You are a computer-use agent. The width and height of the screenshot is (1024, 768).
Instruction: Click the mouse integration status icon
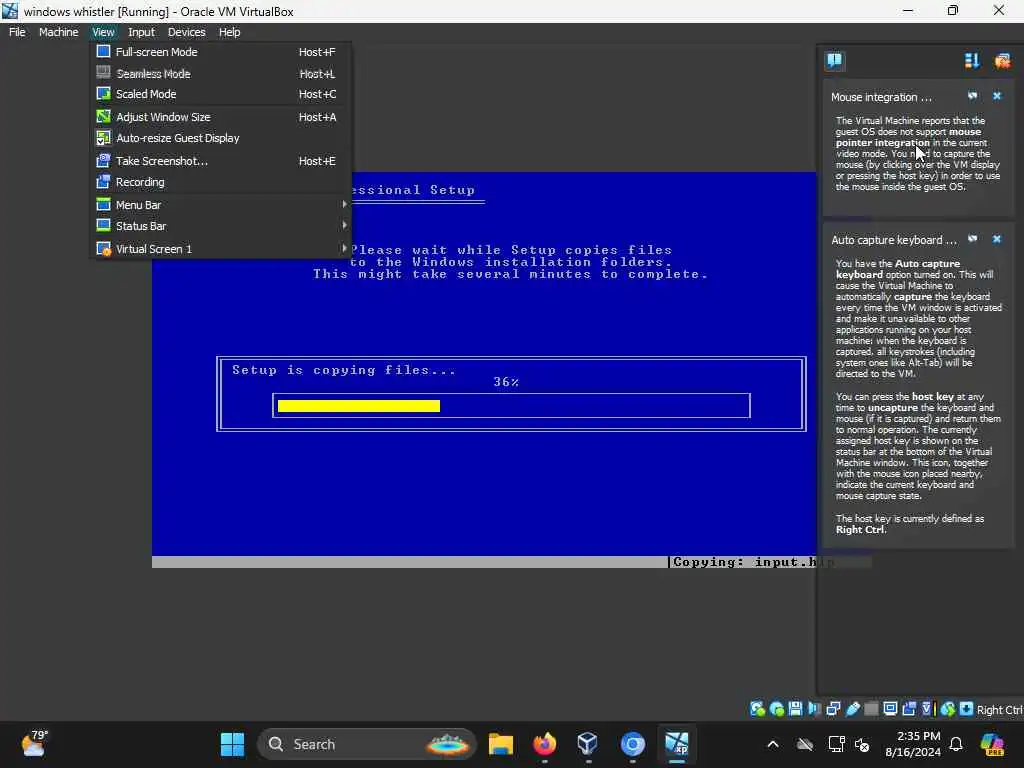948,709
